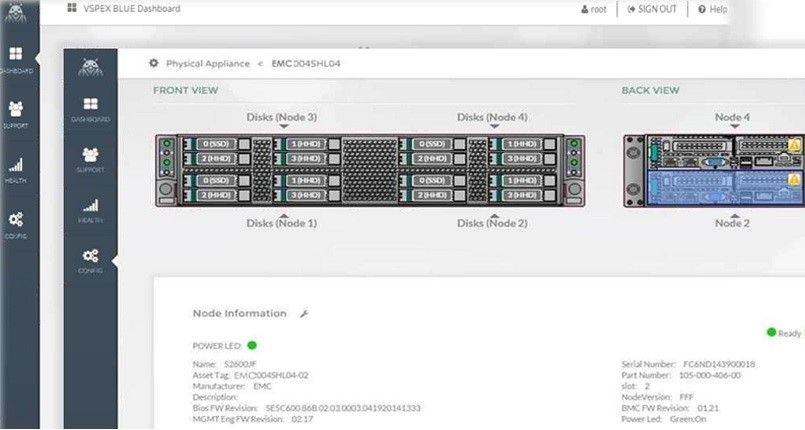Click the asset tag EMC3004SHL04-02
The height and width of the screenshot is (430, 805).
[272, 375]
